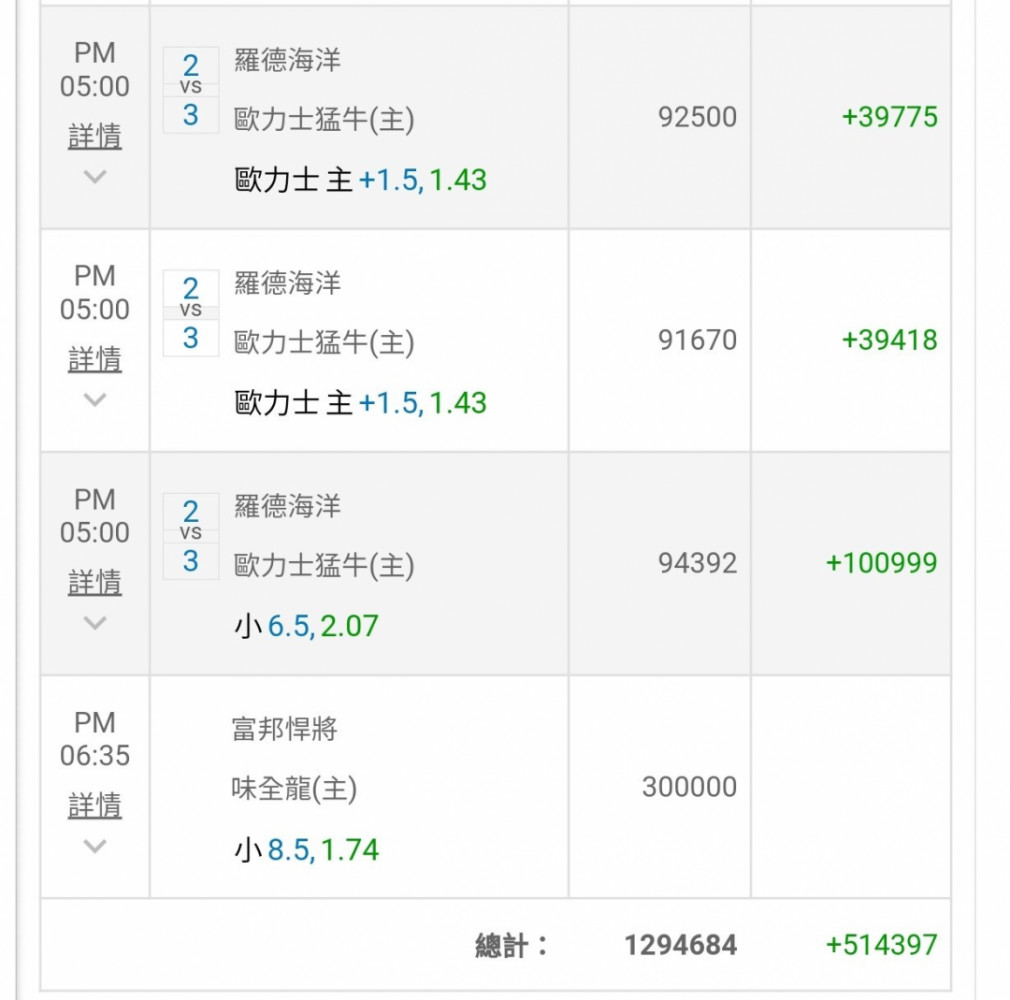Click the 富邦悍將 team name
This screenshot has width=1010, height=1000.
coord(285,729)
